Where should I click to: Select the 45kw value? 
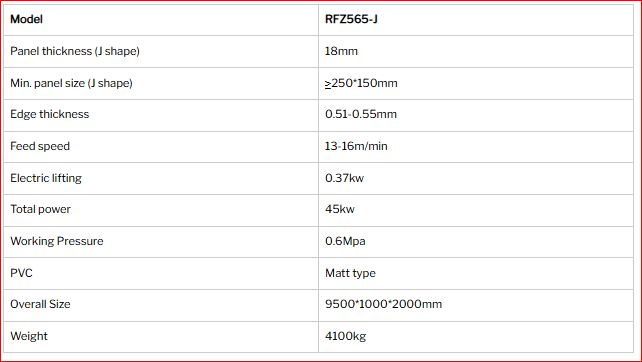tap(339, 209)
